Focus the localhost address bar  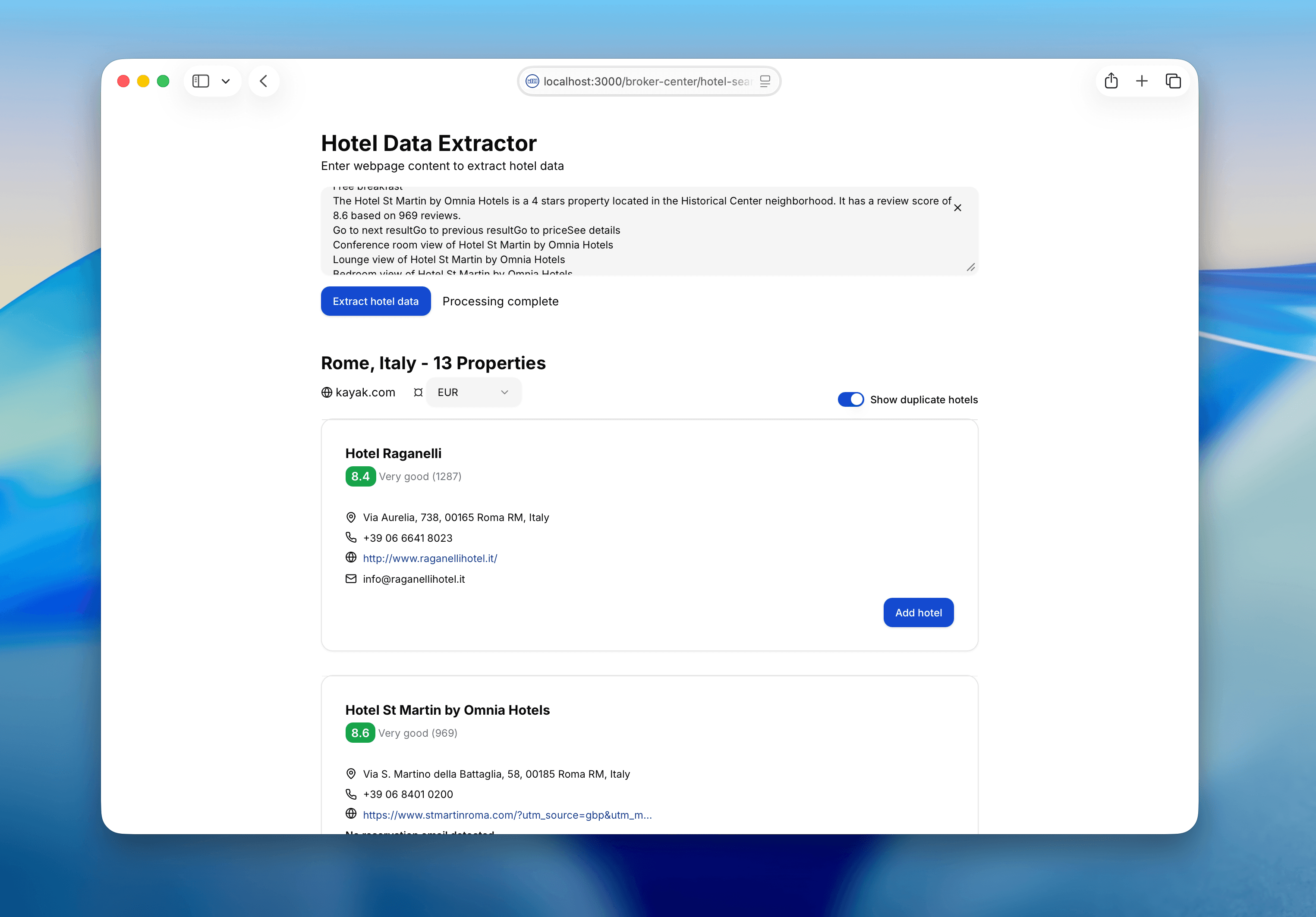click(x=649, y=82)
